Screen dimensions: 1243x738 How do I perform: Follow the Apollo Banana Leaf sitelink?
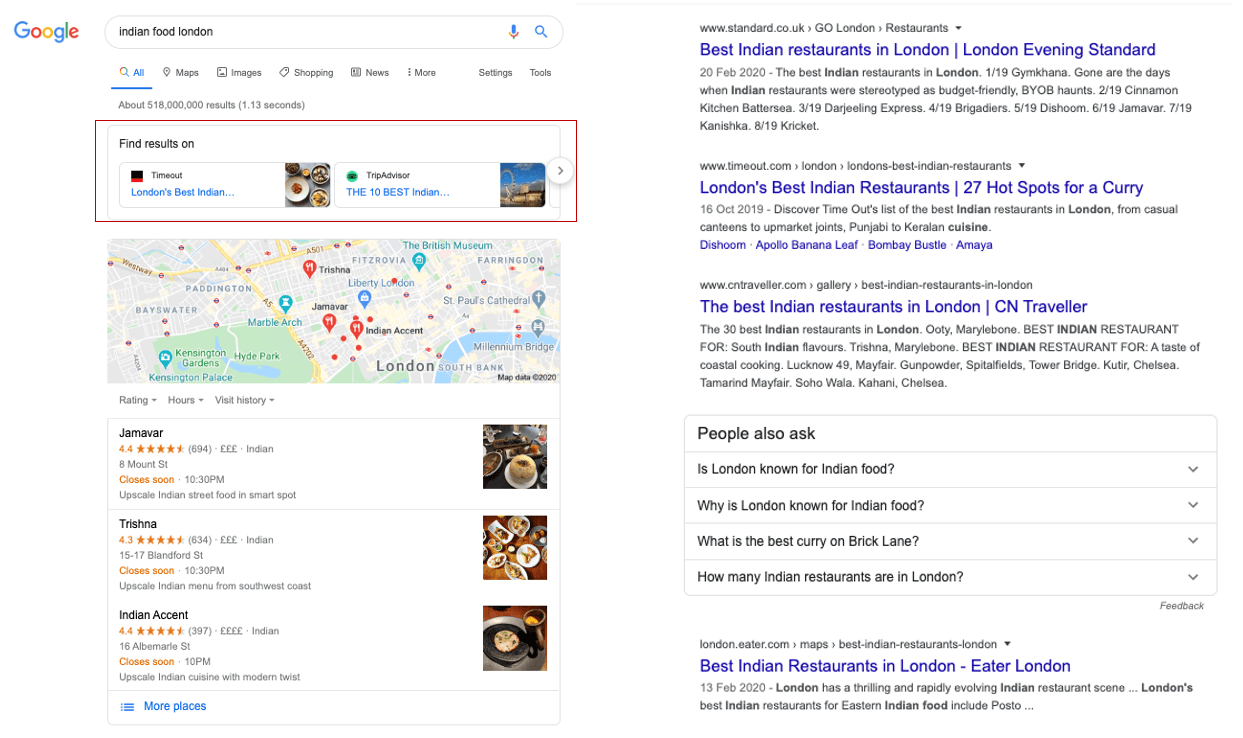point(806,245)
